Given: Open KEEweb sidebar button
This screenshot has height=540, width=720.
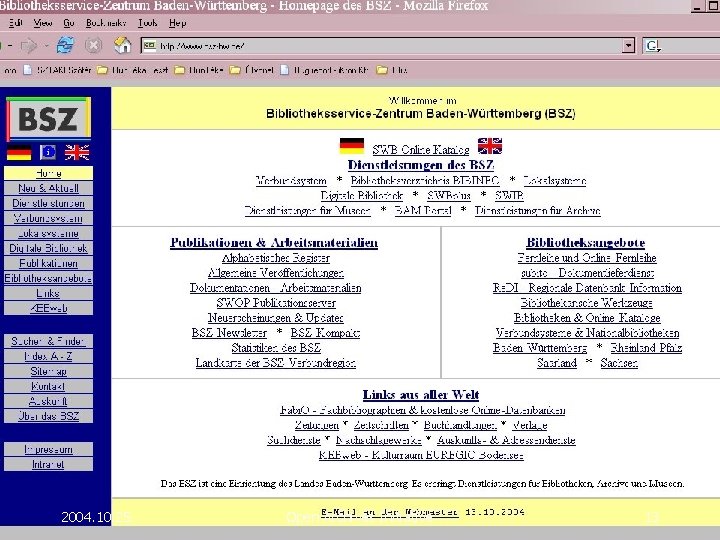Looking at the screenshot, I should (48, 308).
